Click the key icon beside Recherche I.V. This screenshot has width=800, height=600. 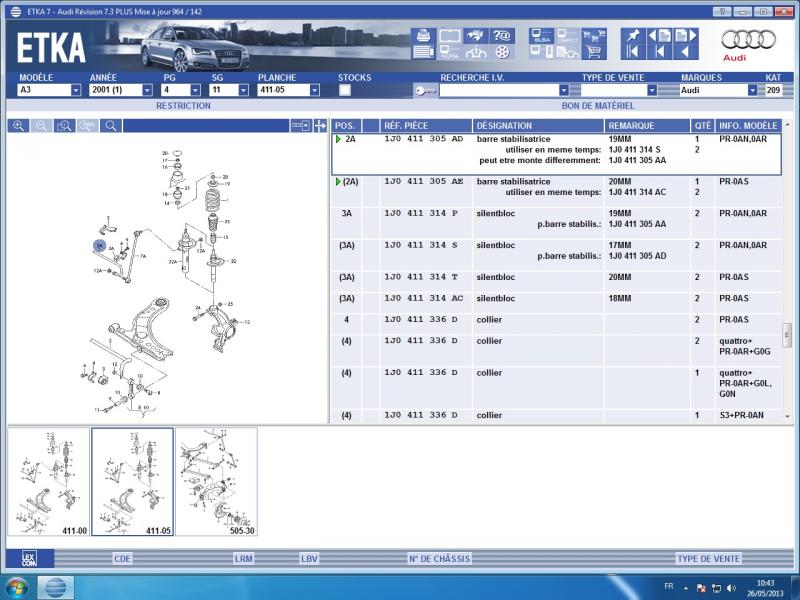pos(425,91)
